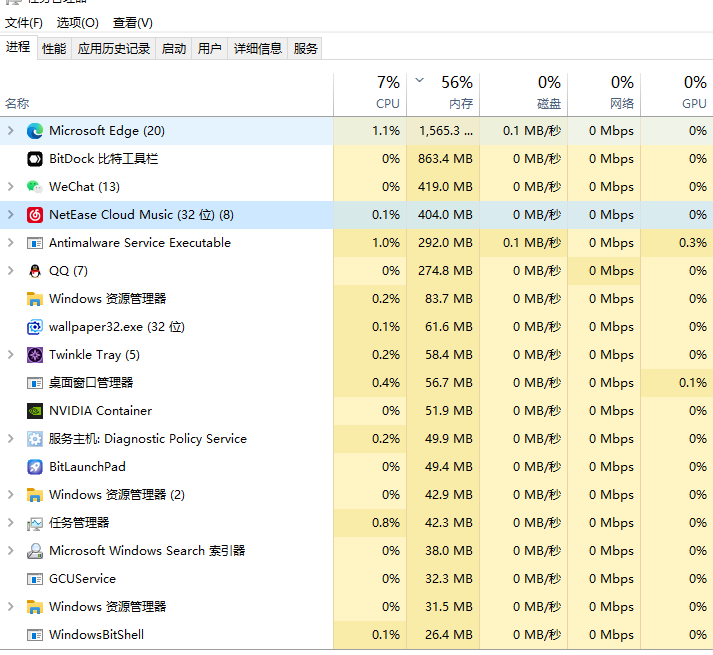
Task: Click the 0.1% GPU cell of 桌面窗口管理器
Action: point(677,383)
